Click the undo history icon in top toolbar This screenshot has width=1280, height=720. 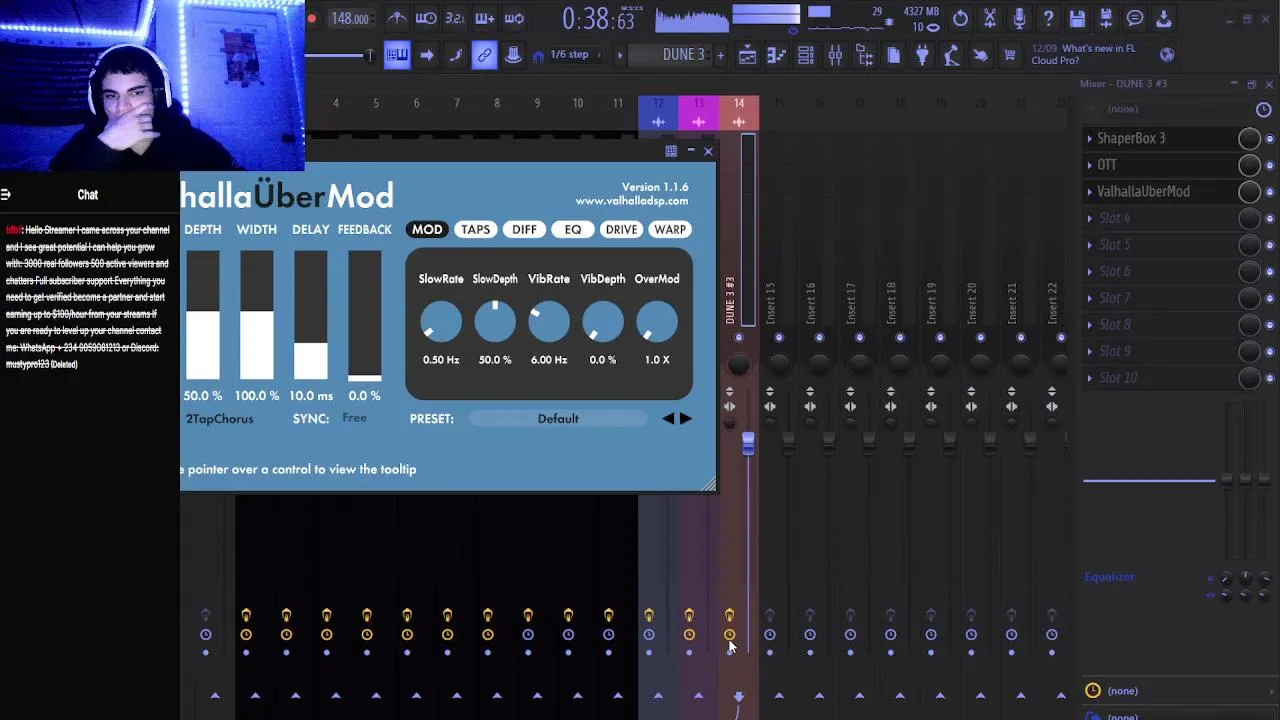960,18
